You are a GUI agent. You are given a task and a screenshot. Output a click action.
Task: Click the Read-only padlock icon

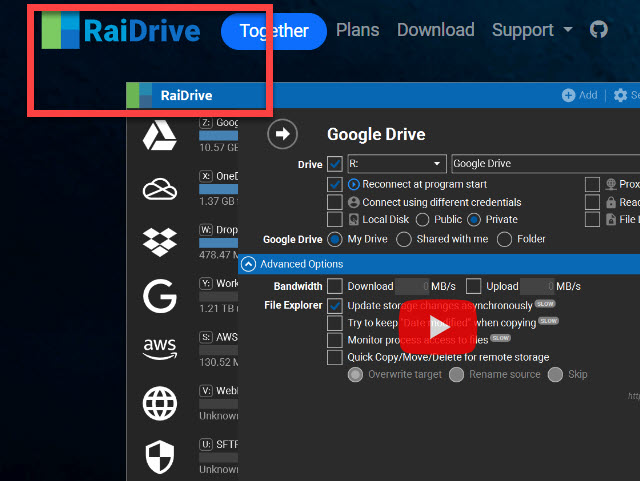coord(611,202)
